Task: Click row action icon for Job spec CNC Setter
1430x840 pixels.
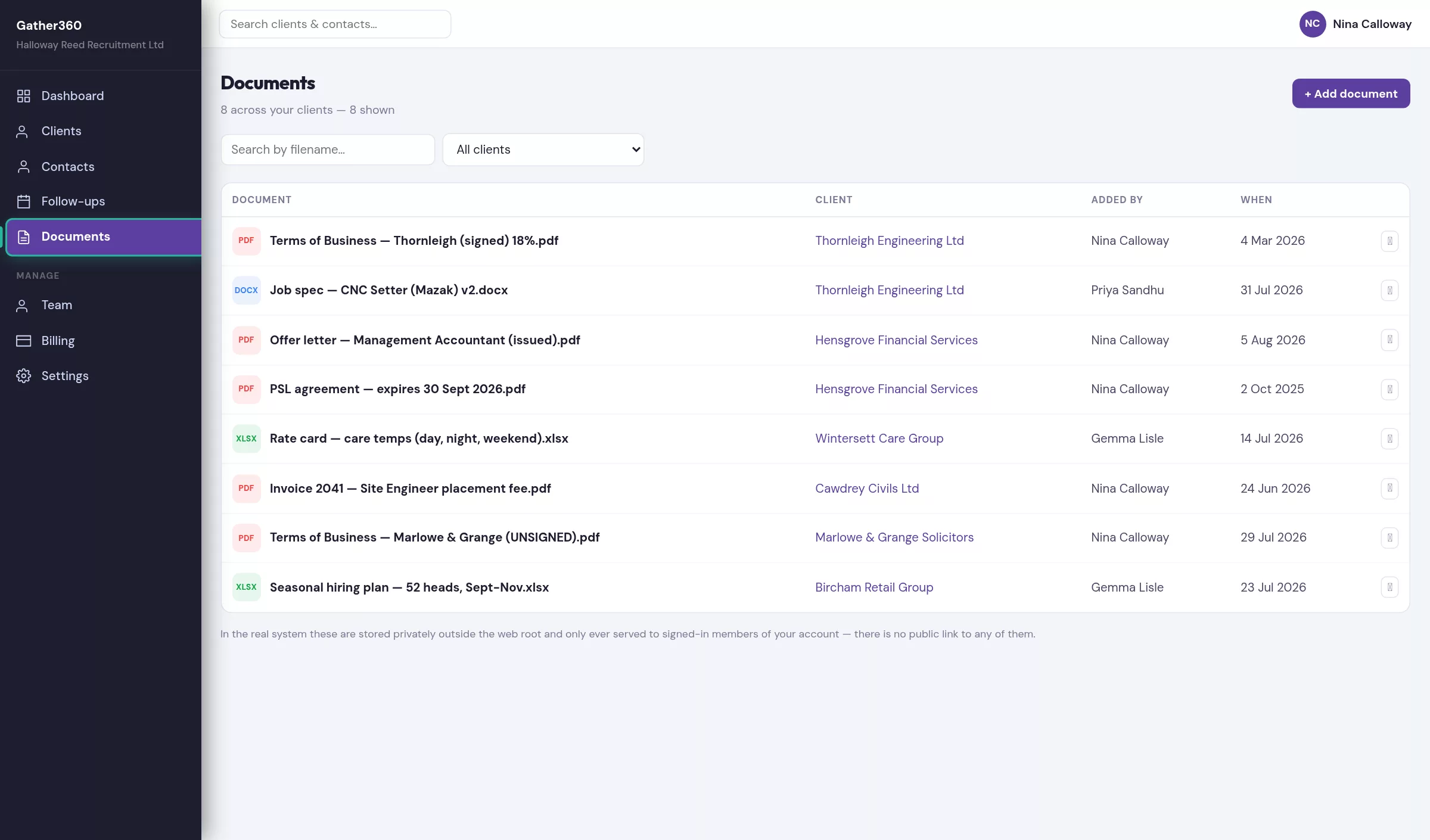Action: (x=1389, y=291)
